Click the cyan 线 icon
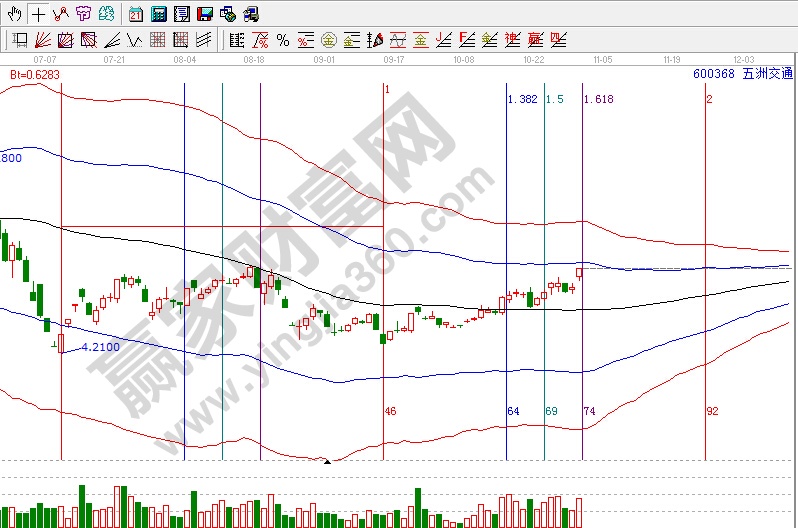The height and width of the screenshot is (528, 798). [105, 14]
